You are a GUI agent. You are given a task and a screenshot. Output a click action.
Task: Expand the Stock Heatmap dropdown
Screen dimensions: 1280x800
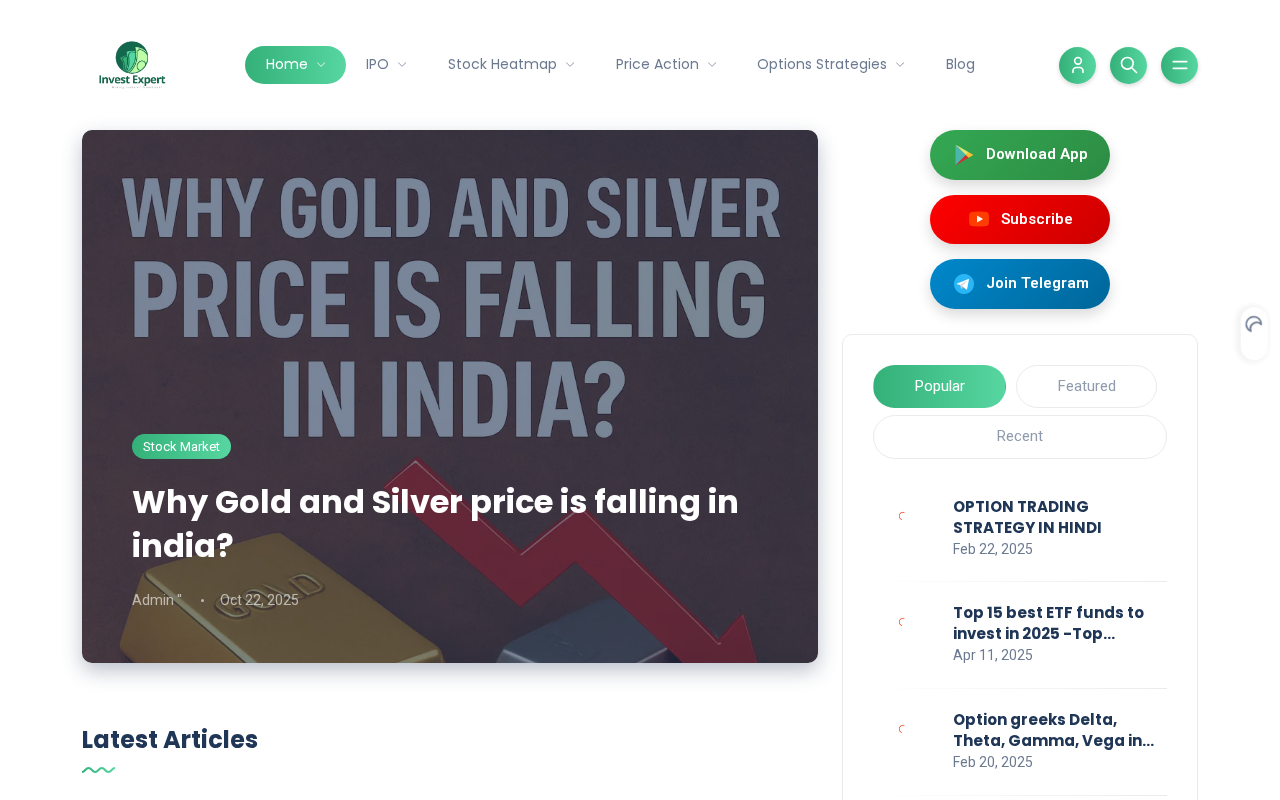coord(511,65)
